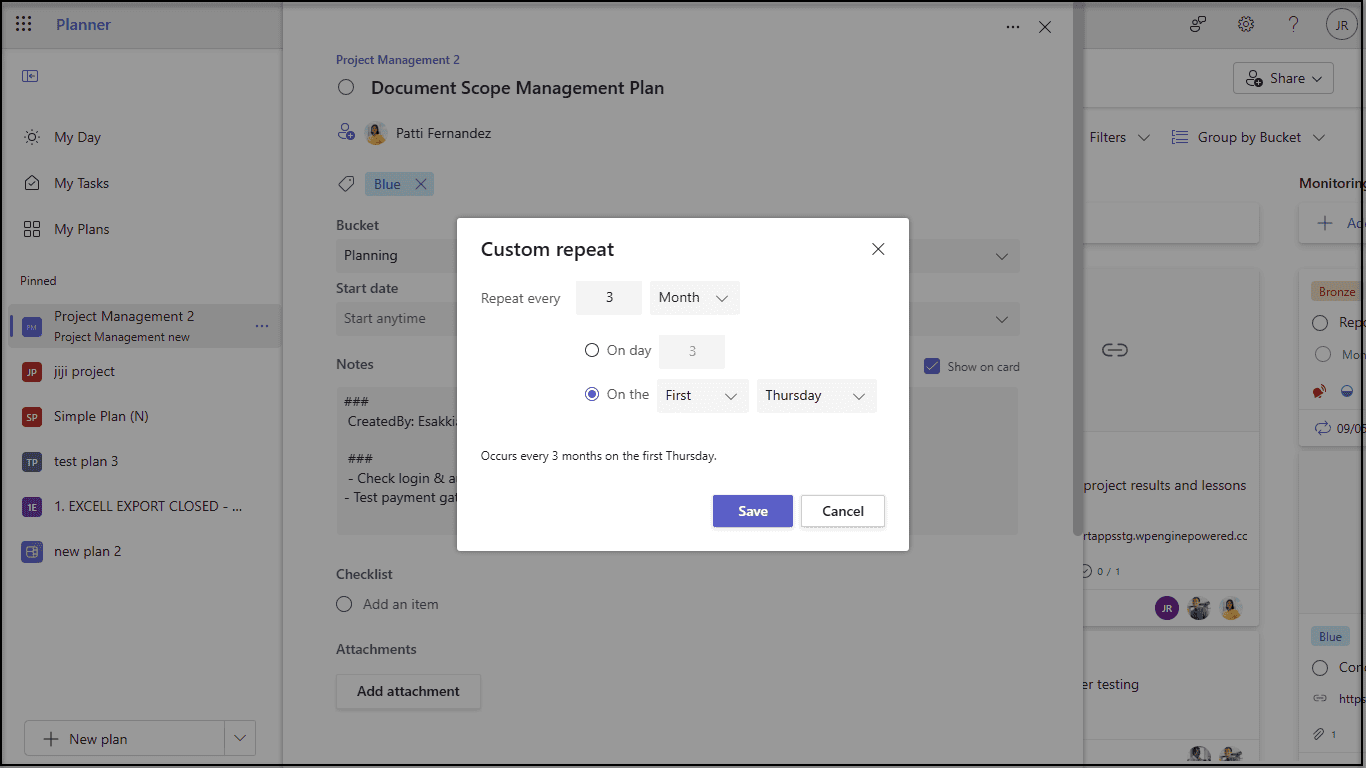
Task: Remove the Blue label with the X
Action: click(420, 184)
